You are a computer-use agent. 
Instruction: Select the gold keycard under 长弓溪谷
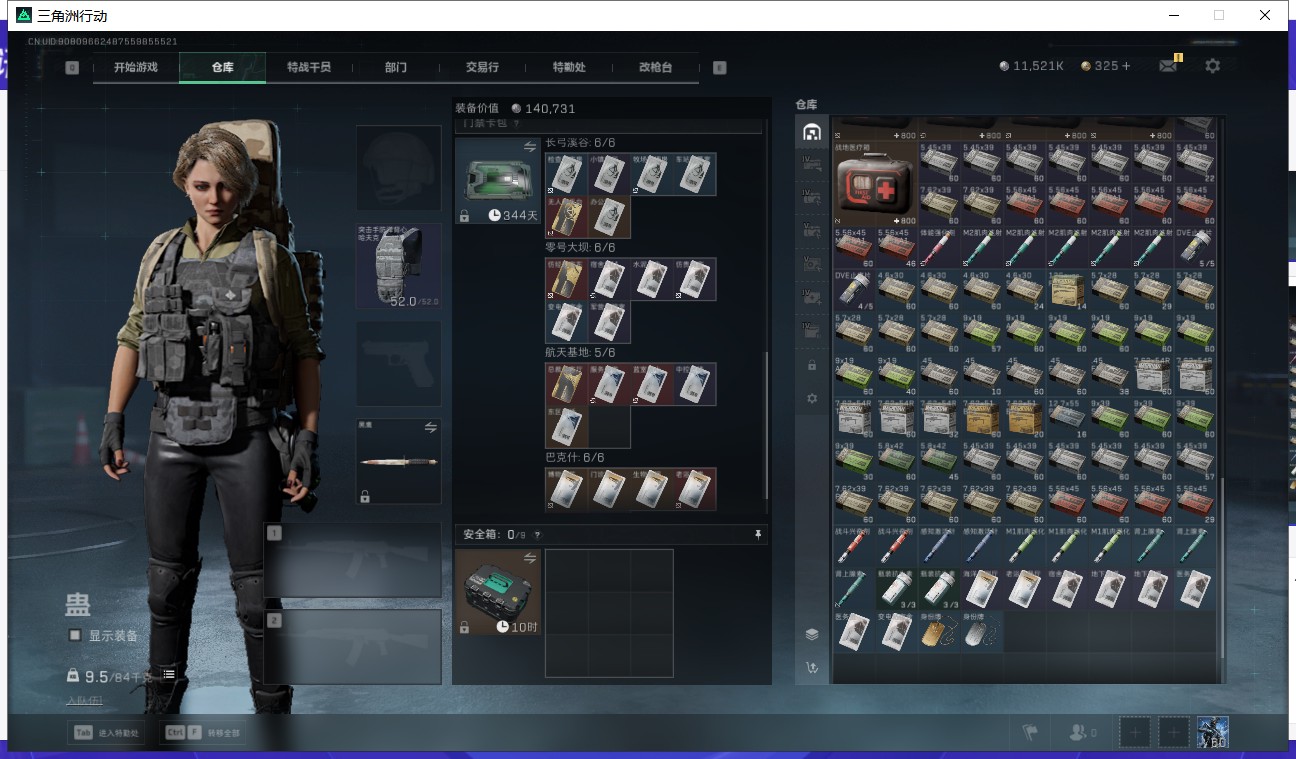[566, 216]
